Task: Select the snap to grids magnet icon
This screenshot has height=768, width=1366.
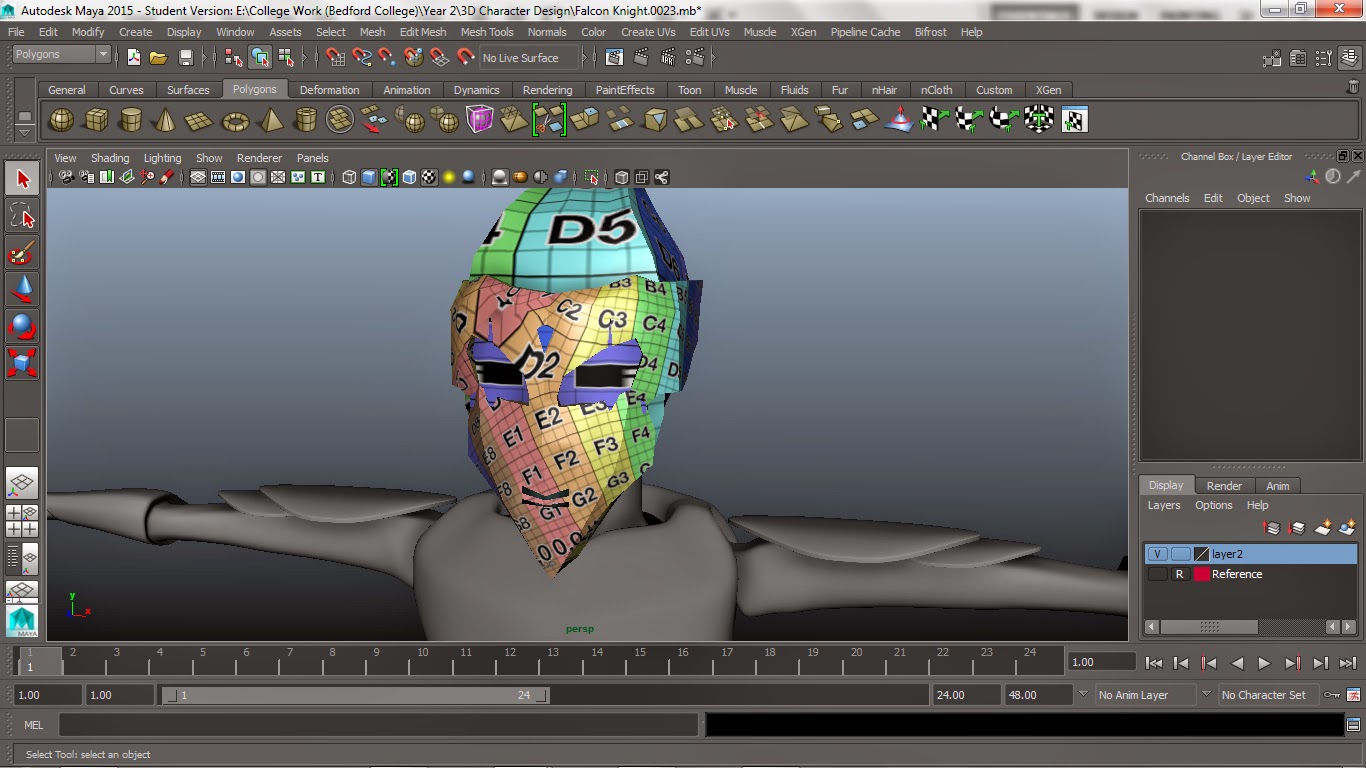Action: [335, 57]
